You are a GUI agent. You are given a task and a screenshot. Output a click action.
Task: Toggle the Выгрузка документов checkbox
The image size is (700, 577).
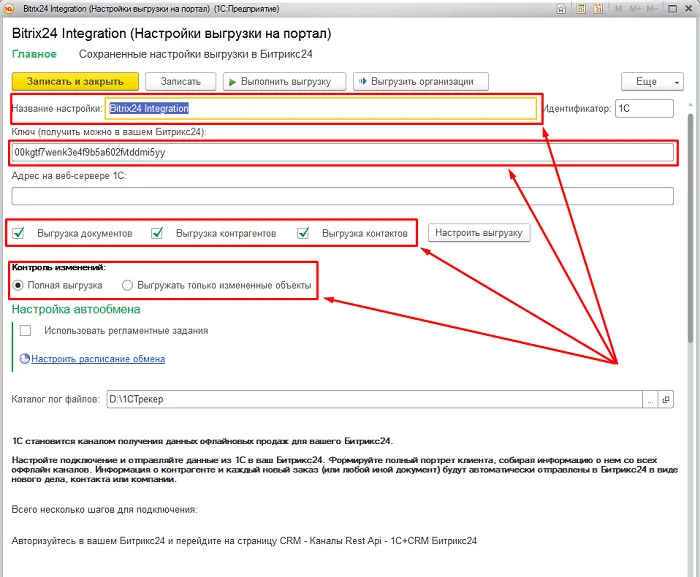[19, 233]
